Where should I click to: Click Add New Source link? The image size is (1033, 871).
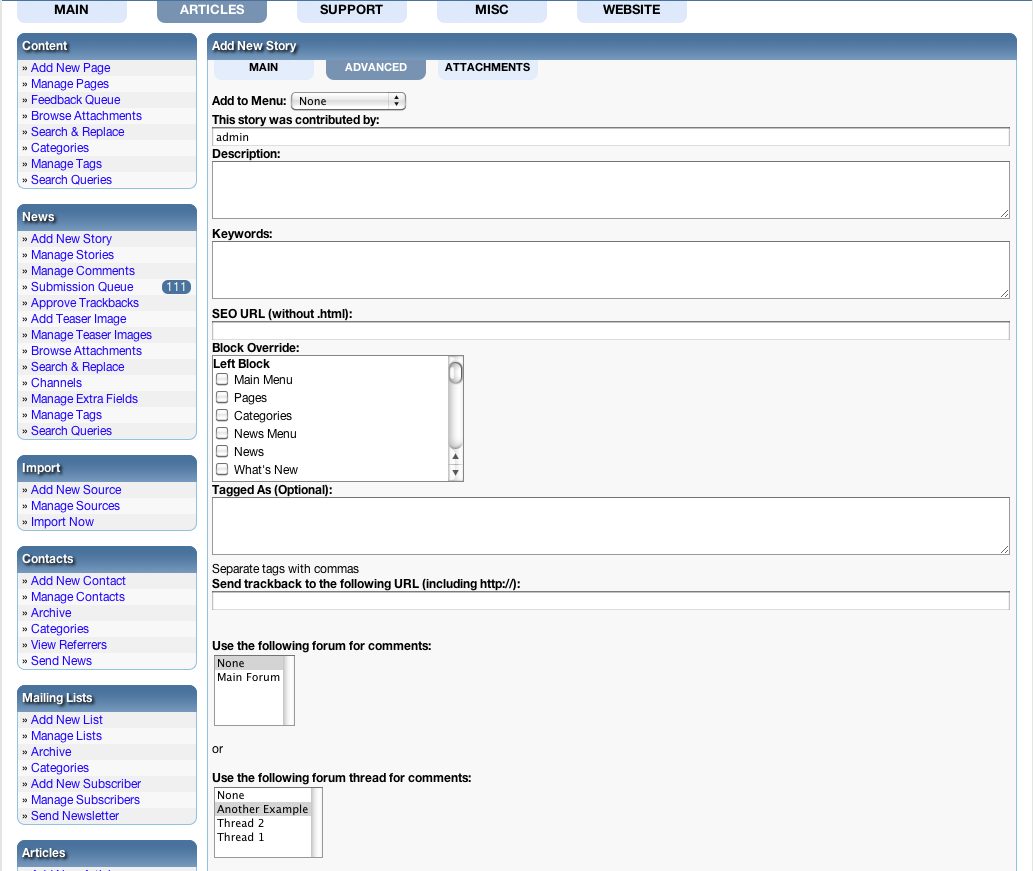click(76, 490)
